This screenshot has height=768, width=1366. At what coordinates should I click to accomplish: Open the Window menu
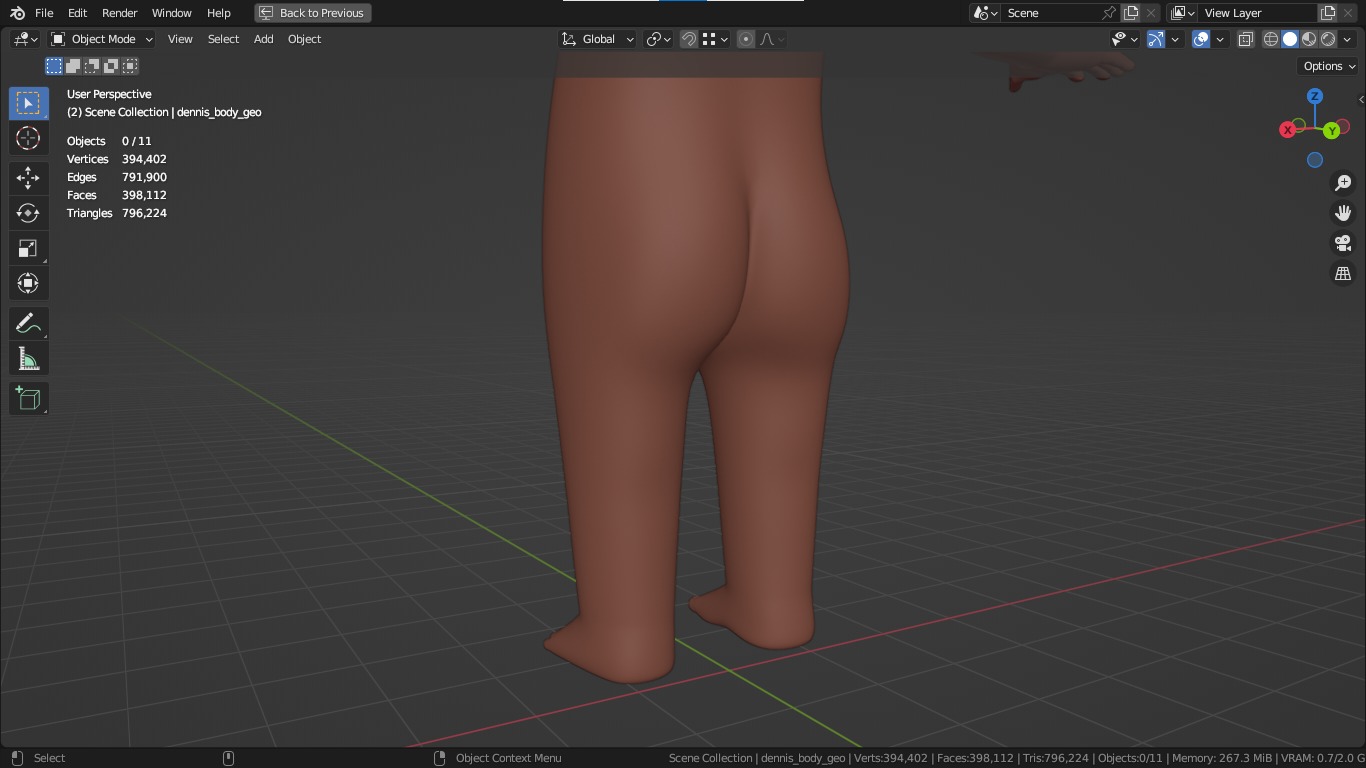click(172, 13)
